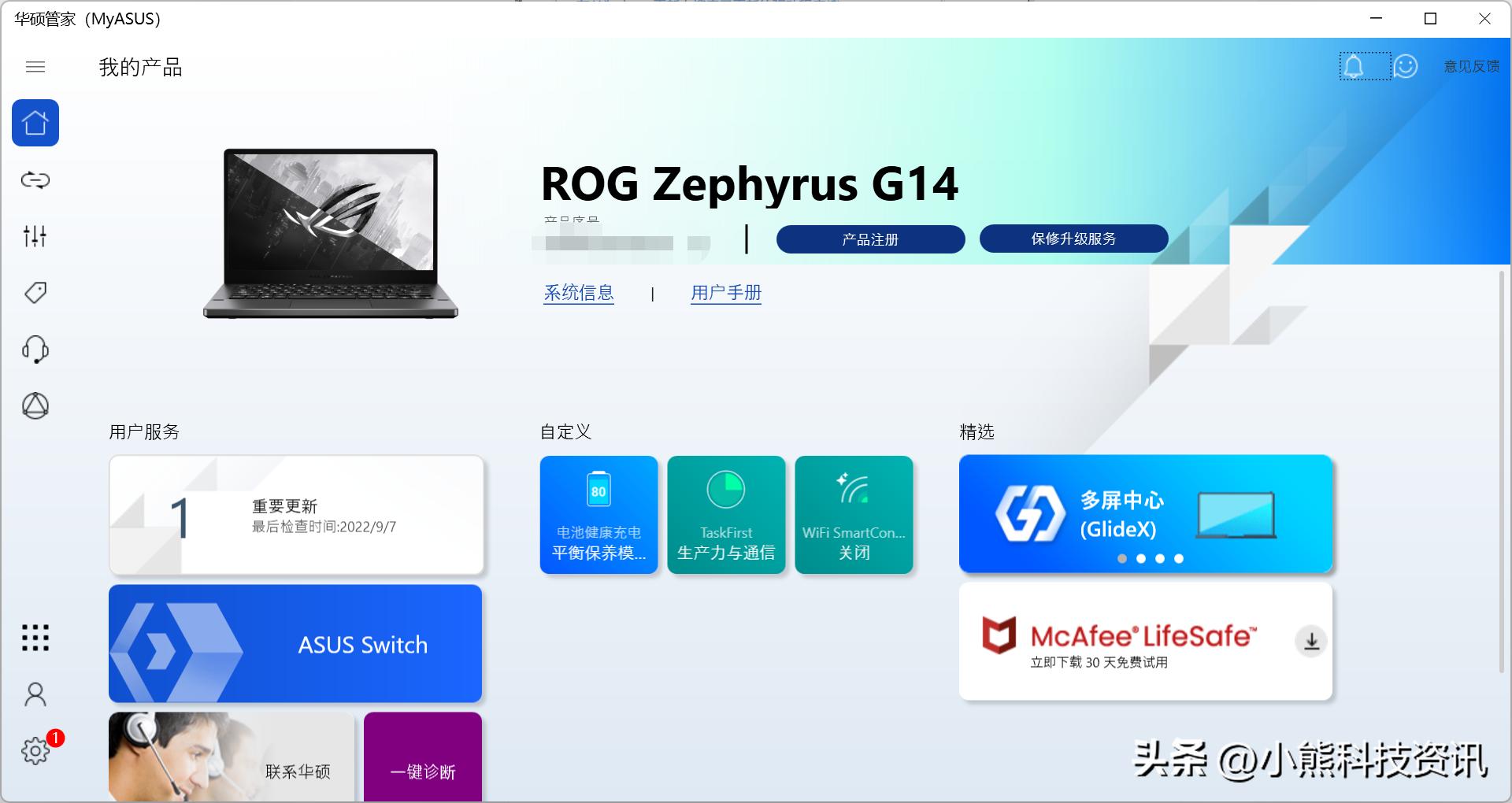
Task: Open customer support via the headset icon
Action: pyautogui.click(x=35, y=349)
